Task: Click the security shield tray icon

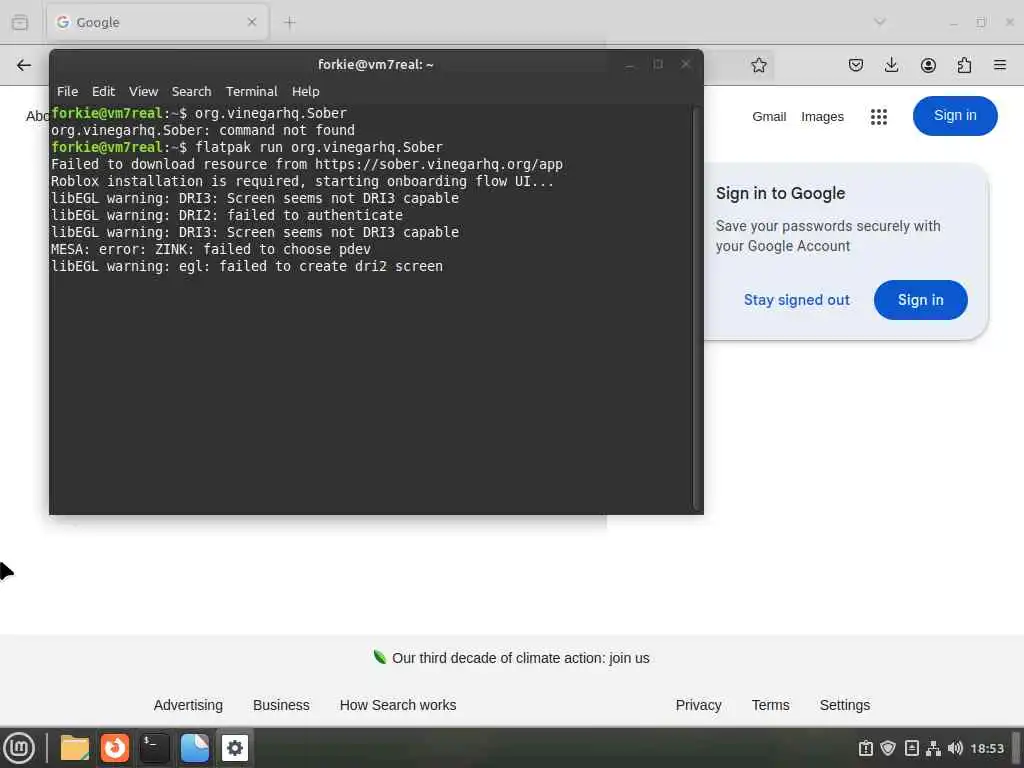Action: coord(888,748)
